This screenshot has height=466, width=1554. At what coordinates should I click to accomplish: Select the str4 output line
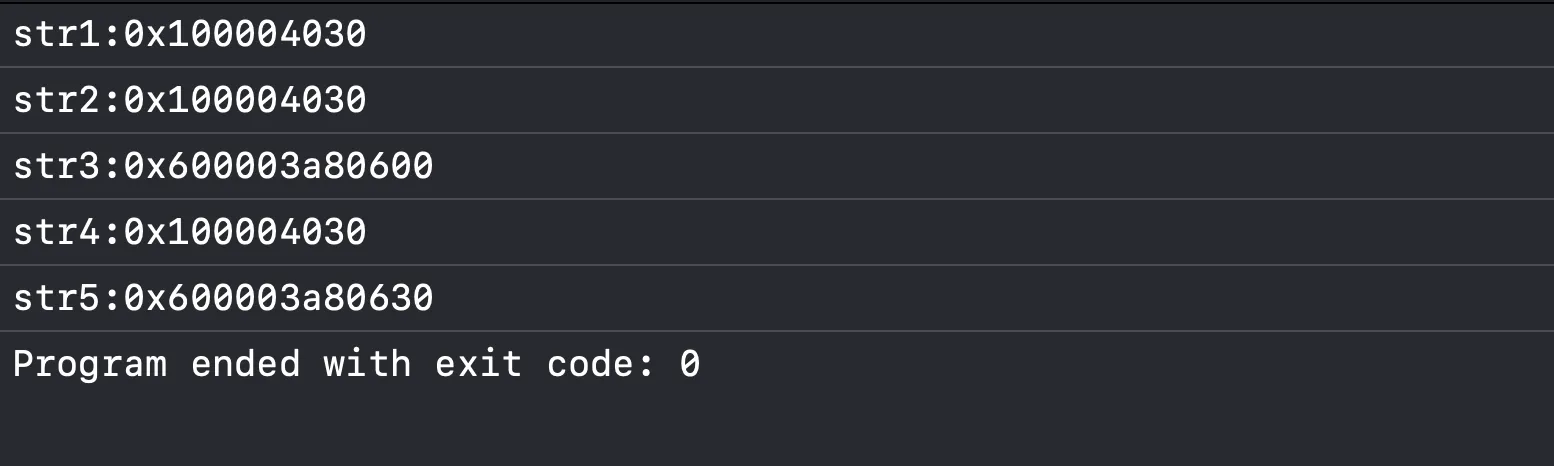[777, 232]
